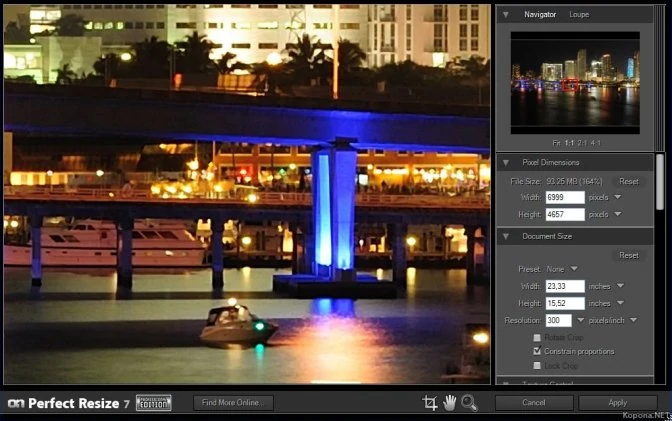Open document Width inches dropdown
Viewport: 672px width, 421px height.
tap(620, 286)
